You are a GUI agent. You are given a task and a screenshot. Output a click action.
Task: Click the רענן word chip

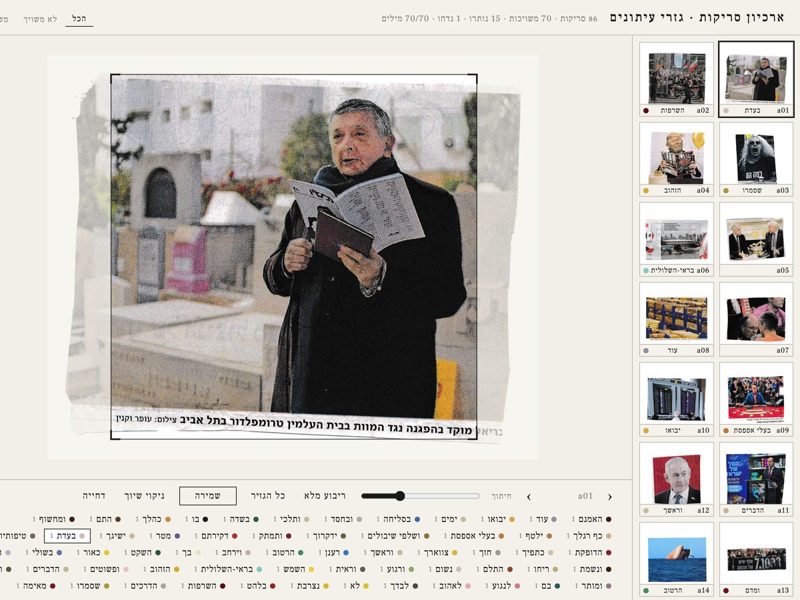pos(334,553)
